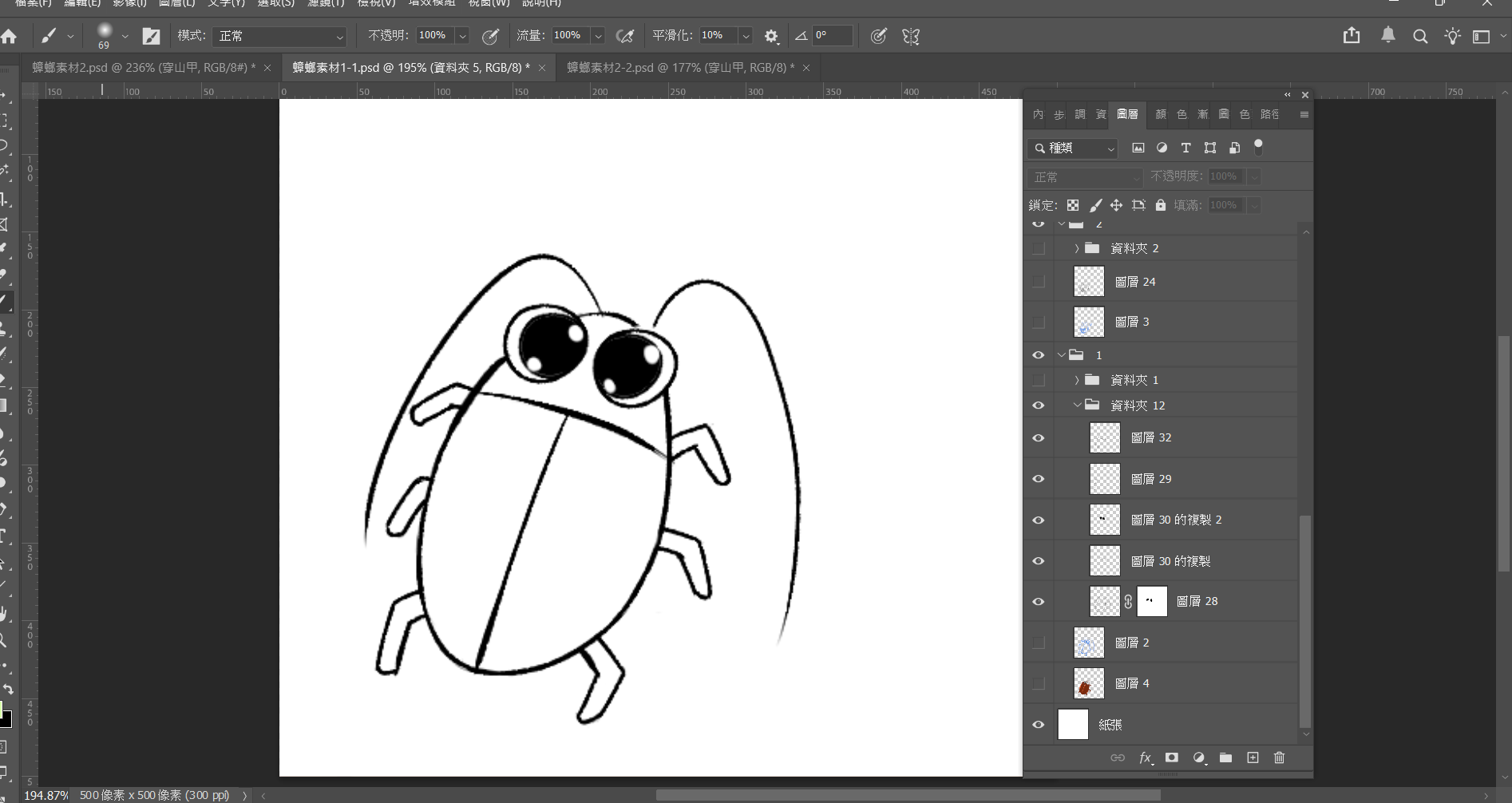Select the 圖層 28 layer by name
This screenshot has width=1512, height=803.
1197,601
